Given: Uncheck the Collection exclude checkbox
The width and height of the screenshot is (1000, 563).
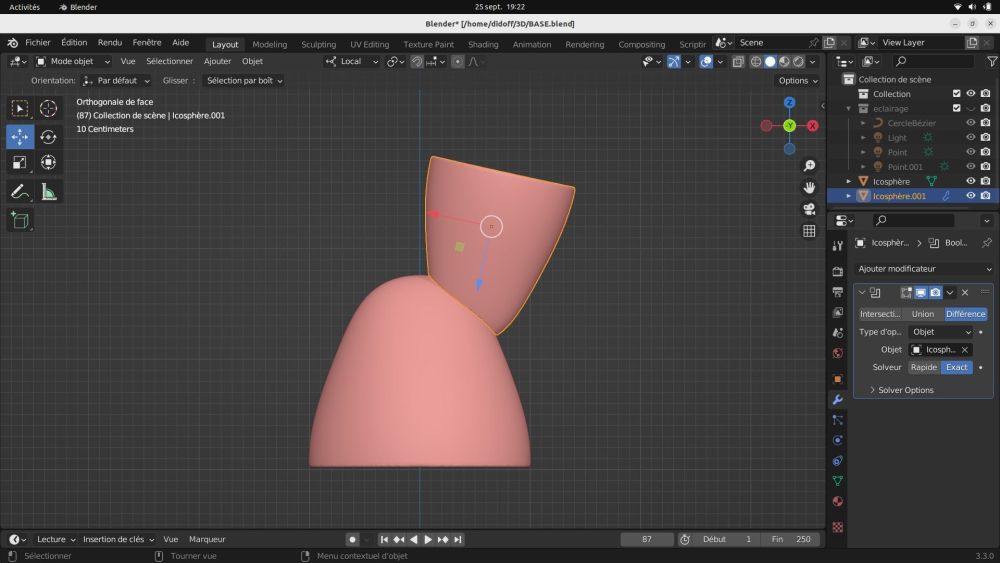Looking at the screenshot, I should tap(956, 94).
